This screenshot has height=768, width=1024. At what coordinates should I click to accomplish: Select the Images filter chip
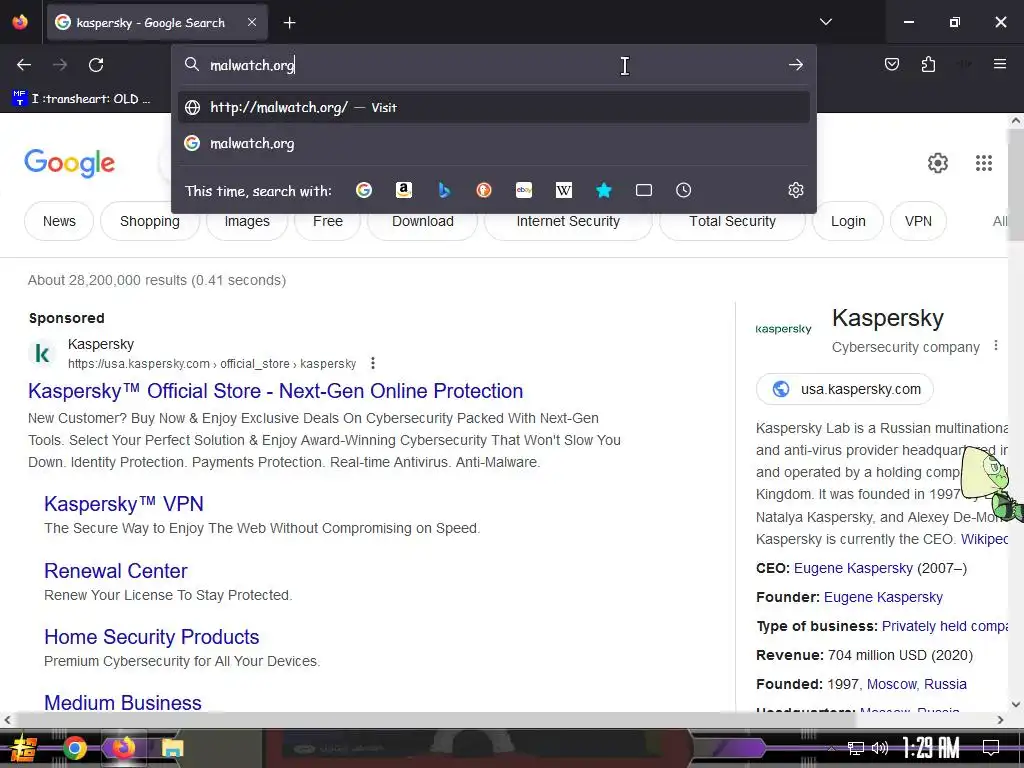pyautogui.click(x=247, y=221)
